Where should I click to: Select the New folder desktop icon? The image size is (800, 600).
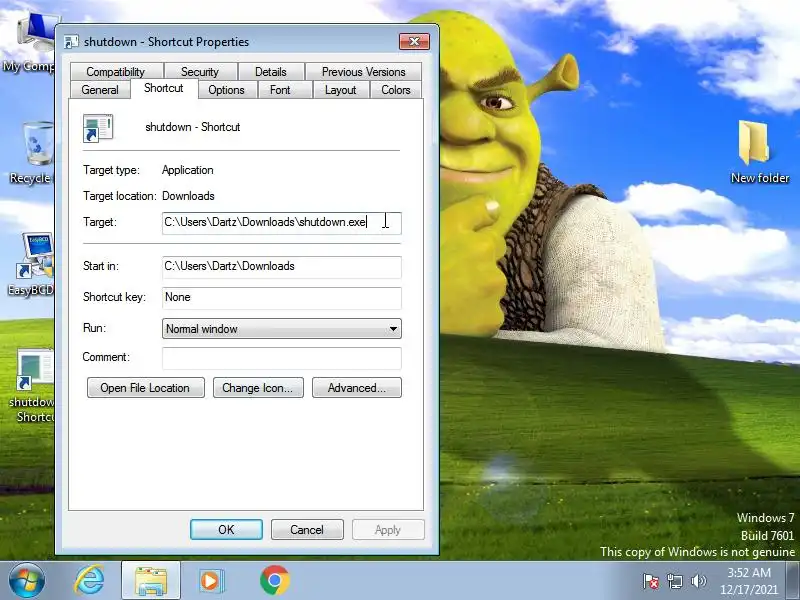click(x=759, y=152)
